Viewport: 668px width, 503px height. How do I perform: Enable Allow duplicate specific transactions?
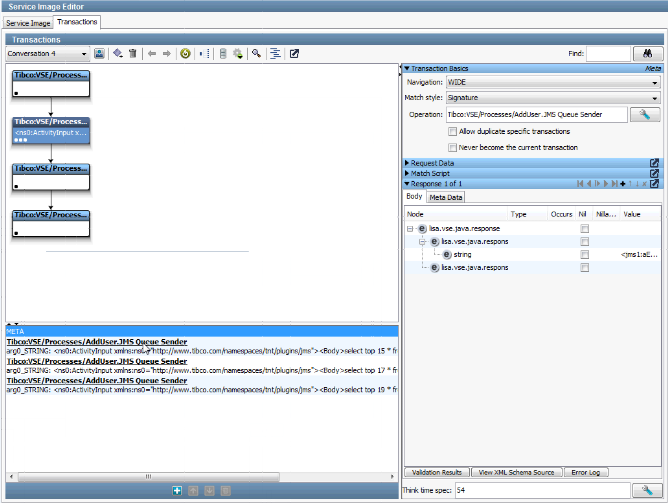[x=453, y=131]
